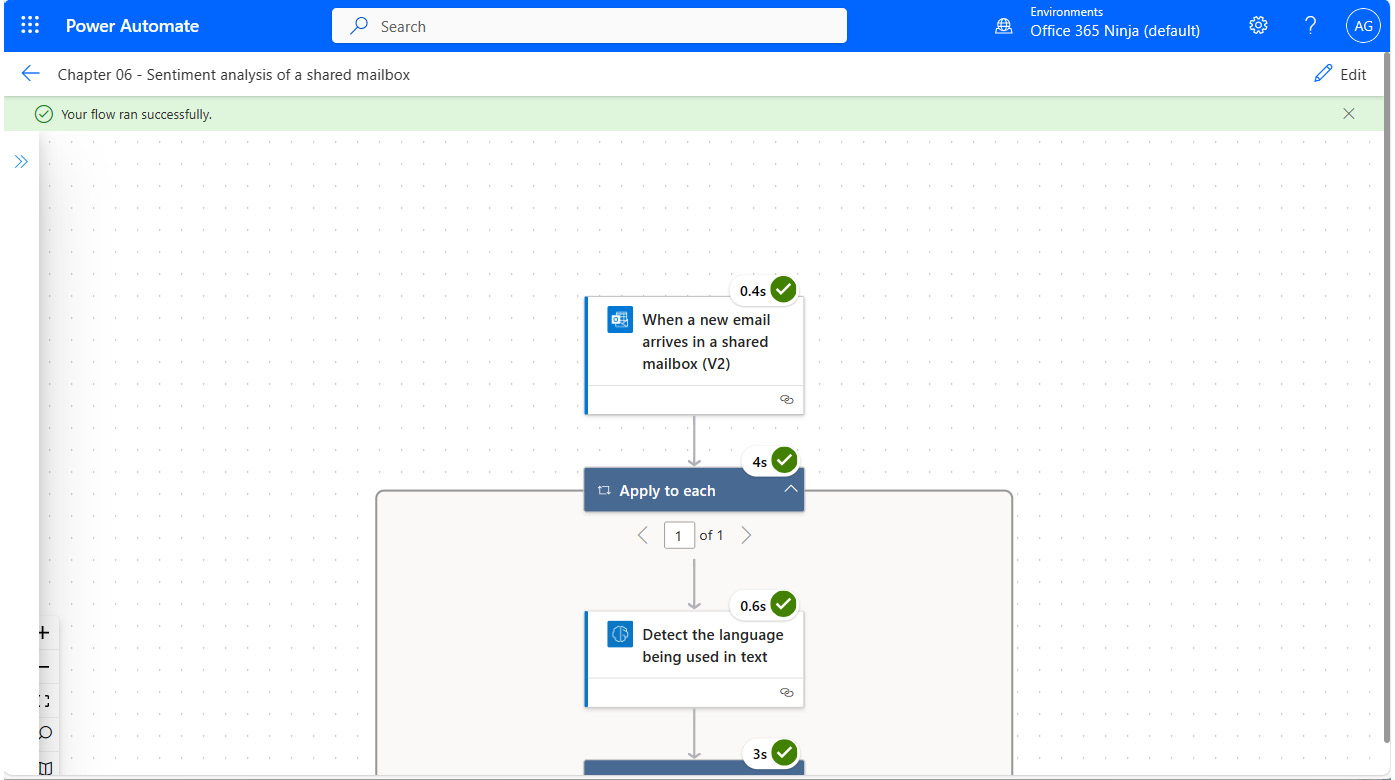This screenshot has height=780, width=1395.
Task: Click the 3s success status badge
Action: point(772,753)
